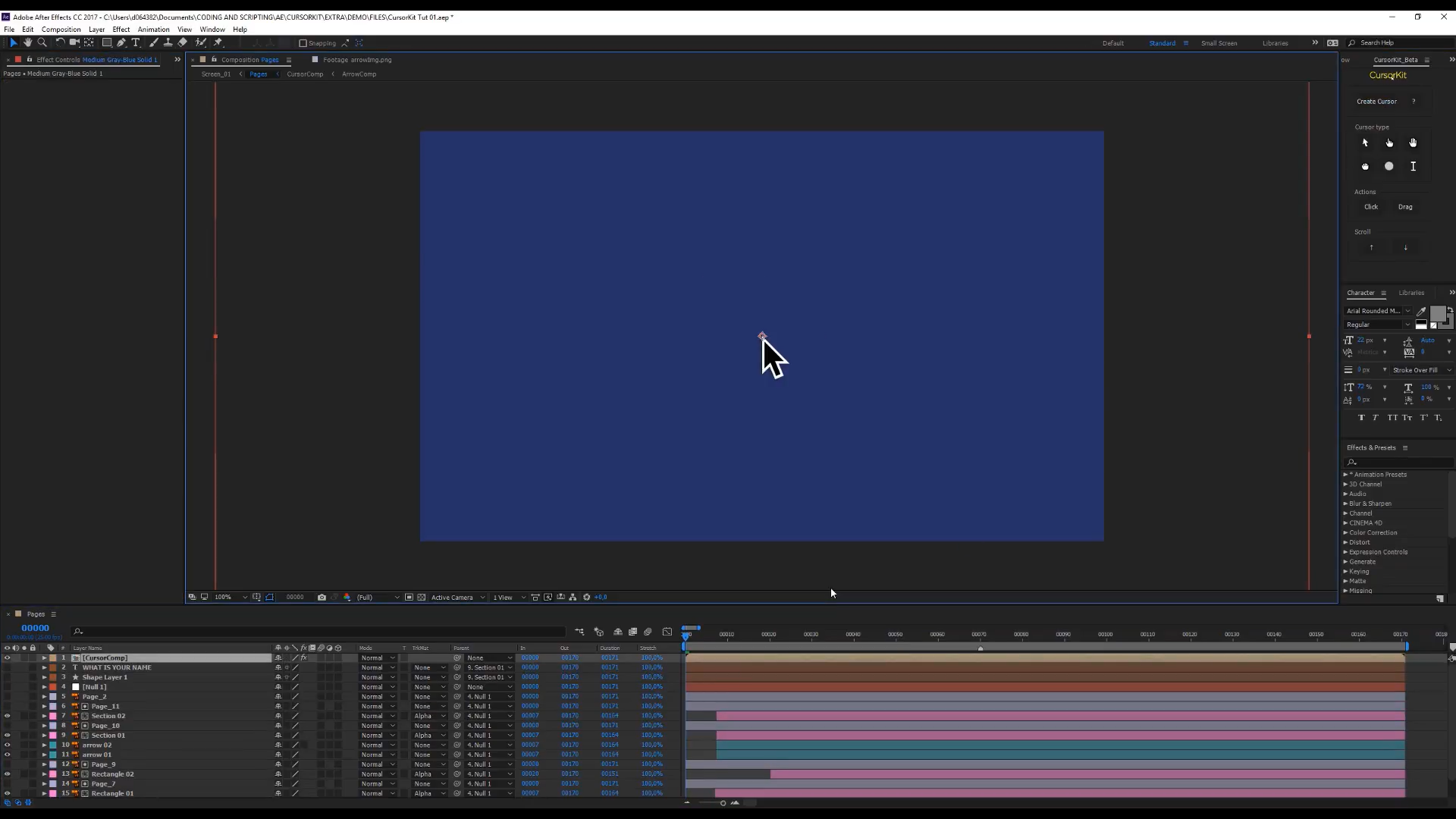Click the timeline zoom slider handle
Viewport: 1456px width, 819px height.
coord(723,803)
